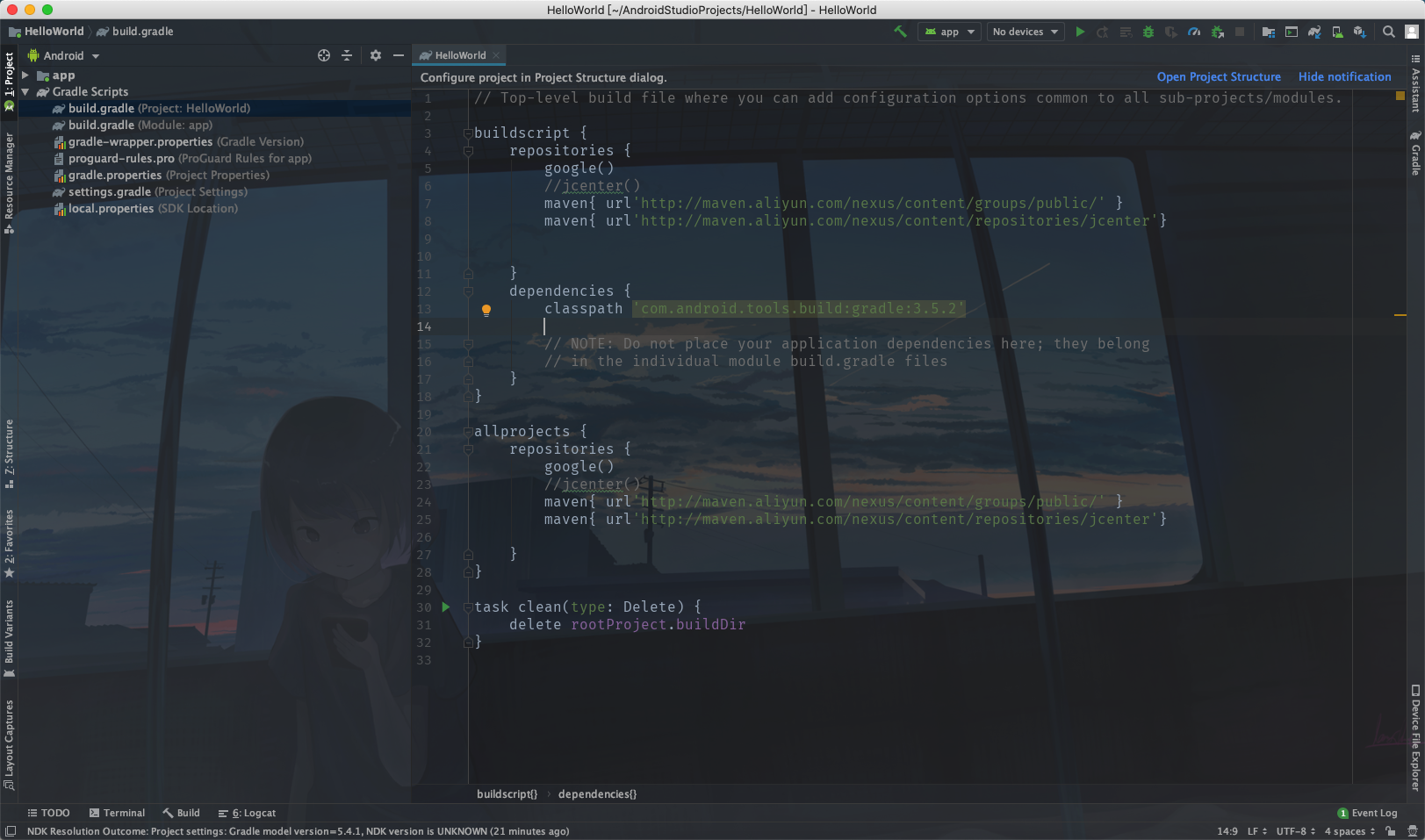Screen dimensions: 1425x840
Task: Click the HelloWorld breadcrumb in the navigation bar
Action: tap(47, 32)
